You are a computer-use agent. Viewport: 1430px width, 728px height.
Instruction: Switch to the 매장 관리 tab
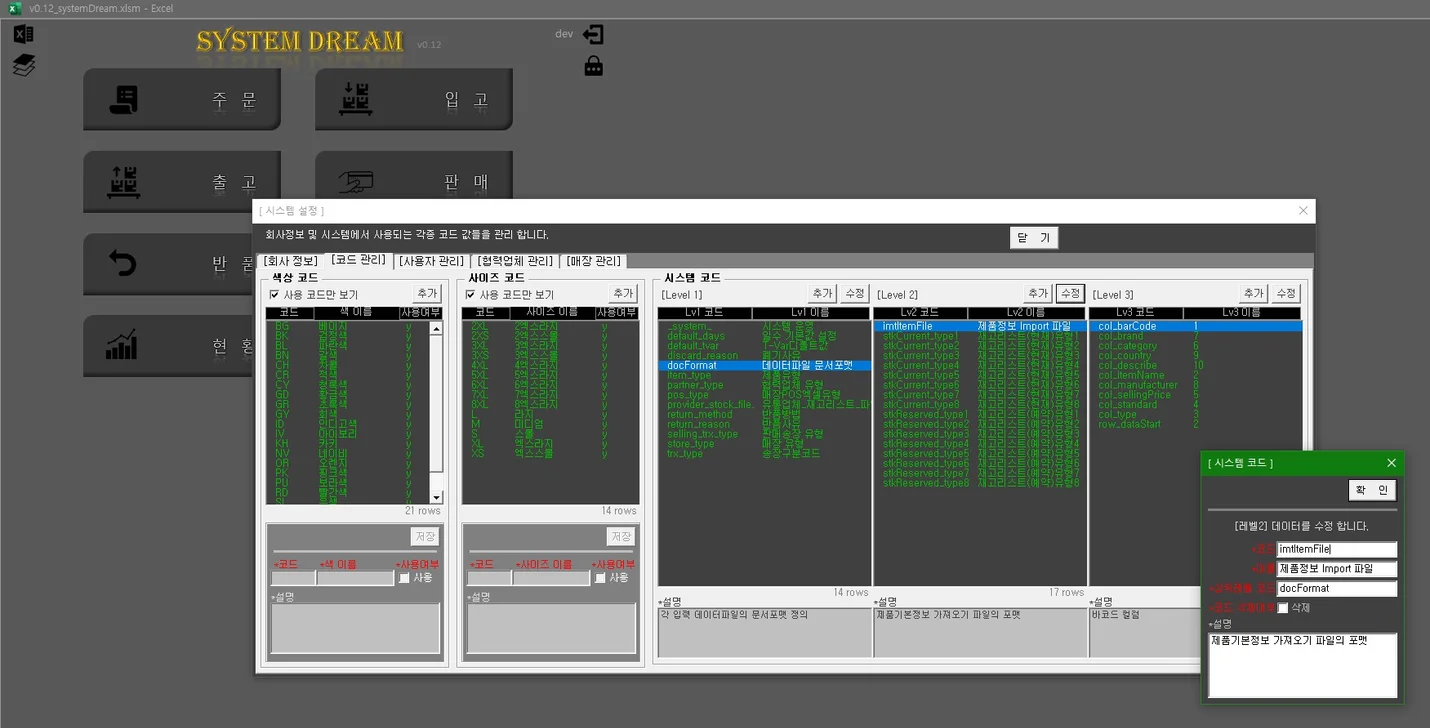tap(593, 261)
